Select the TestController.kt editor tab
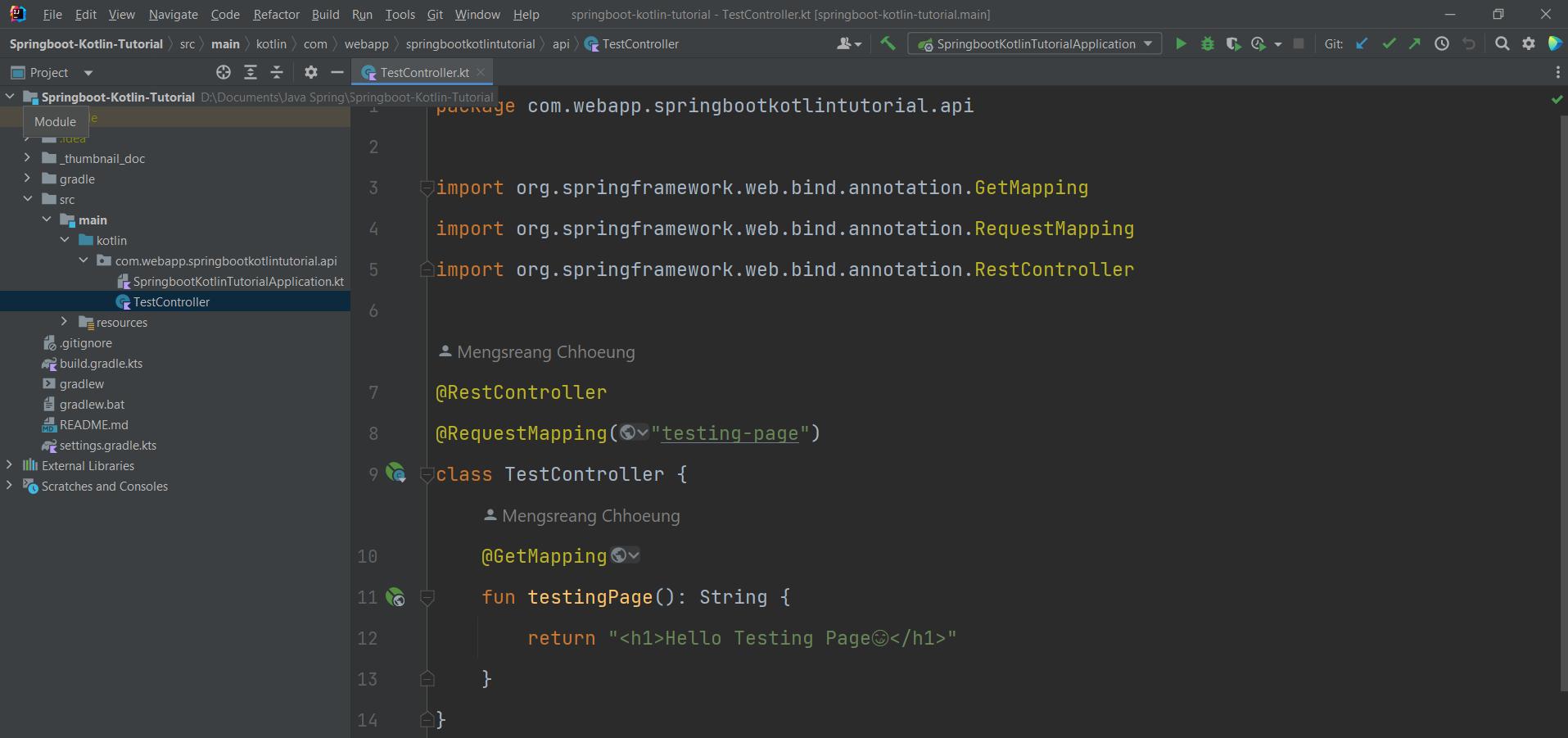Viewport: 1568px width, 738px height. (423, 72)
